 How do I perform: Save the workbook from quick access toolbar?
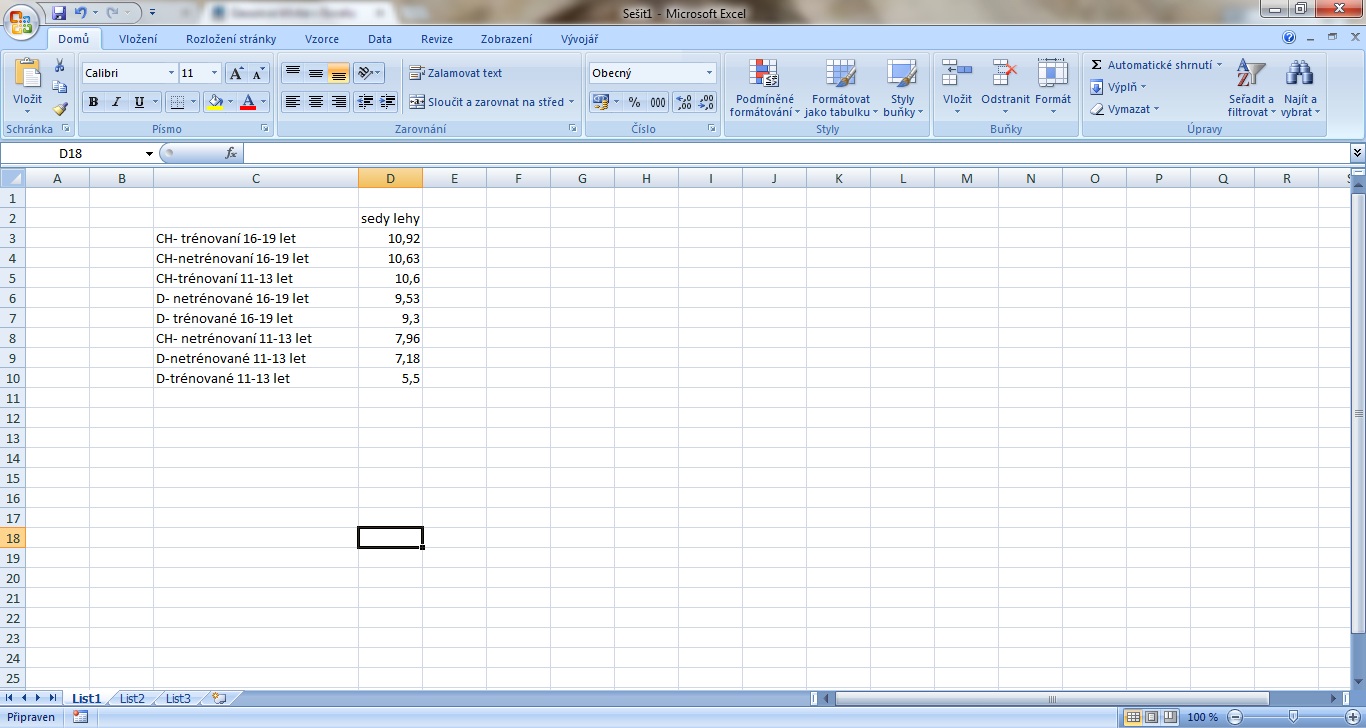(59, 13)
